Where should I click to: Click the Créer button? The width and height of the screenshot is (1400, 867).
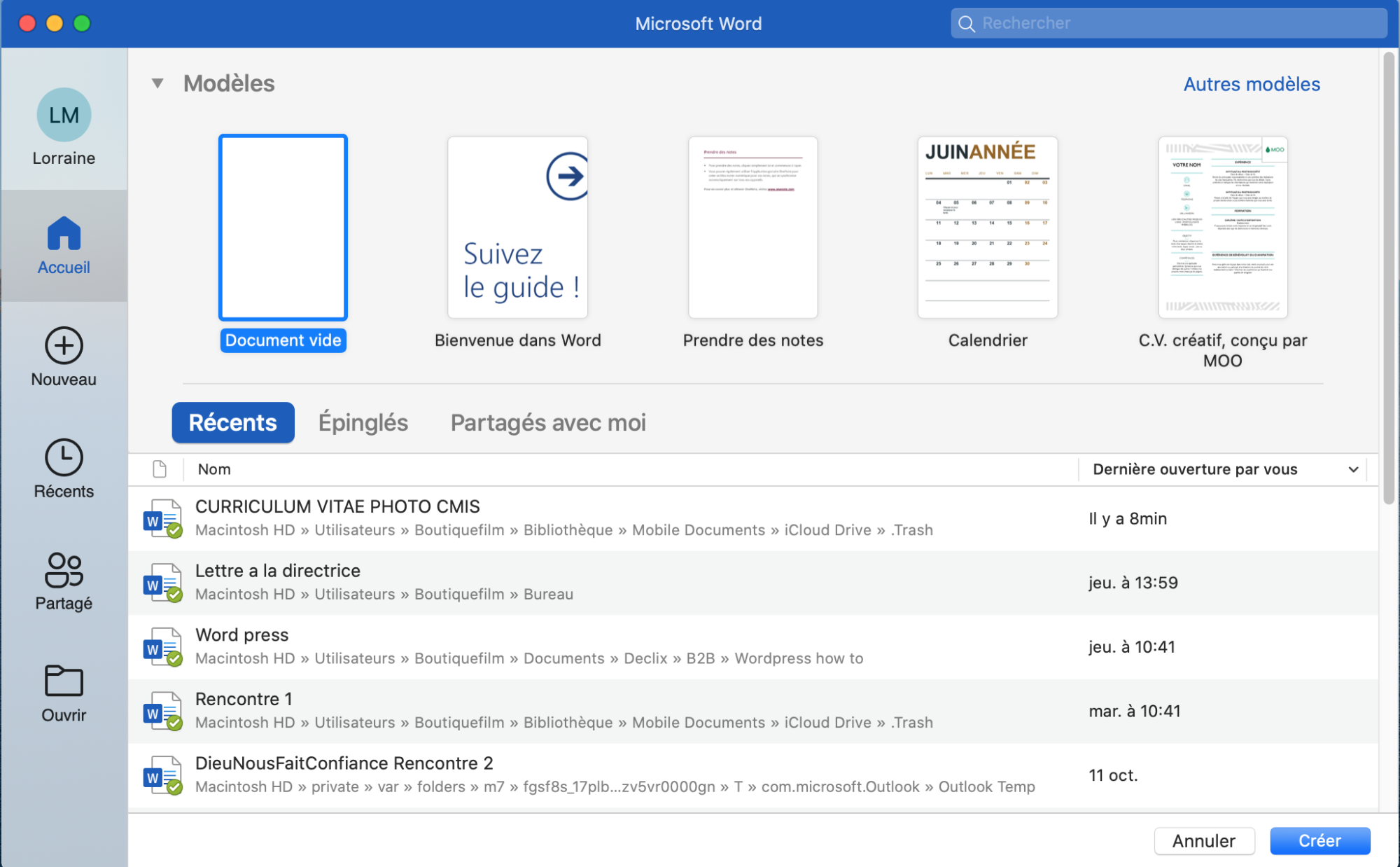[x=1319, y=840]
